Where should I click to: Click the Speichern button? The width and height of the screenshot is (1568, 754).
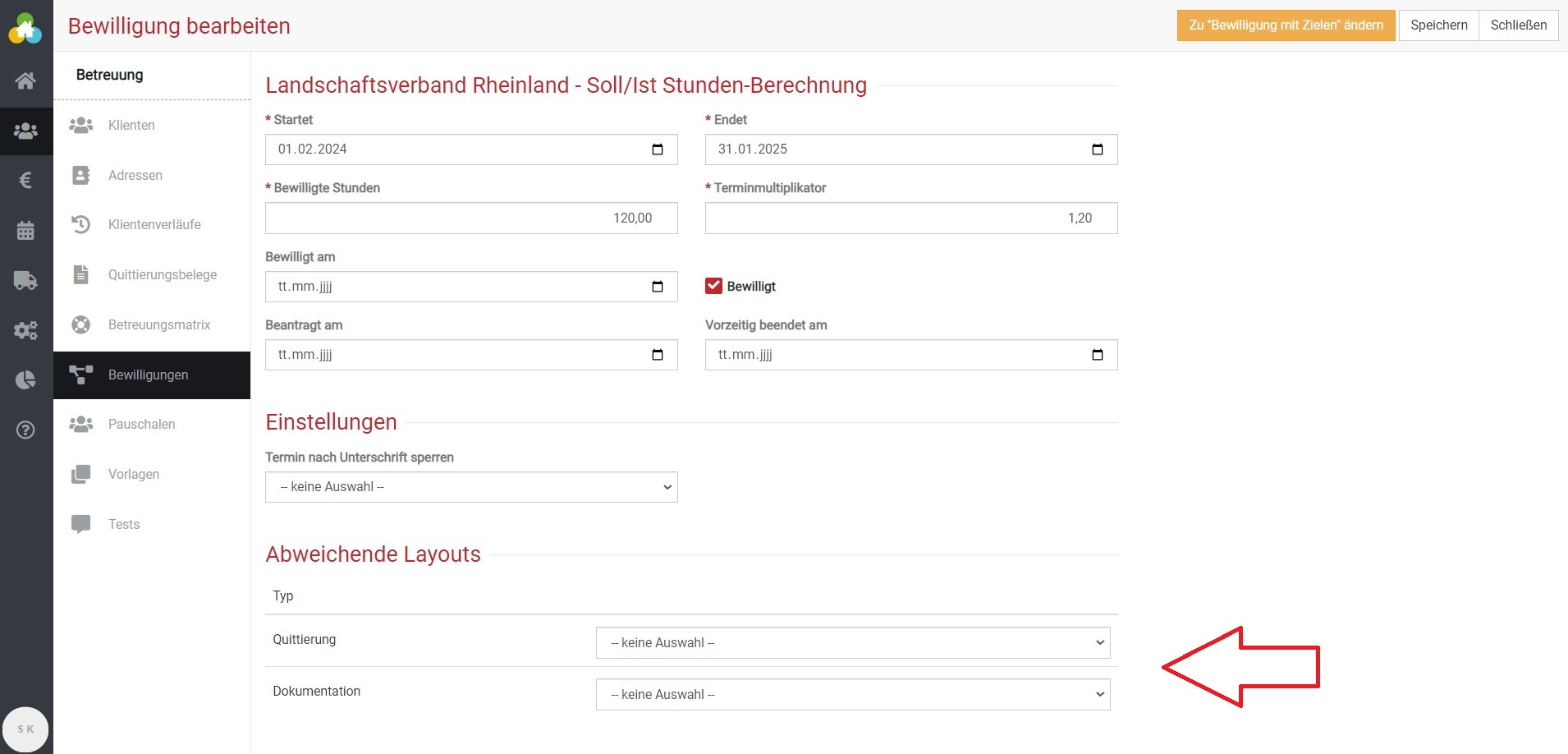(x=1437, y=25)
